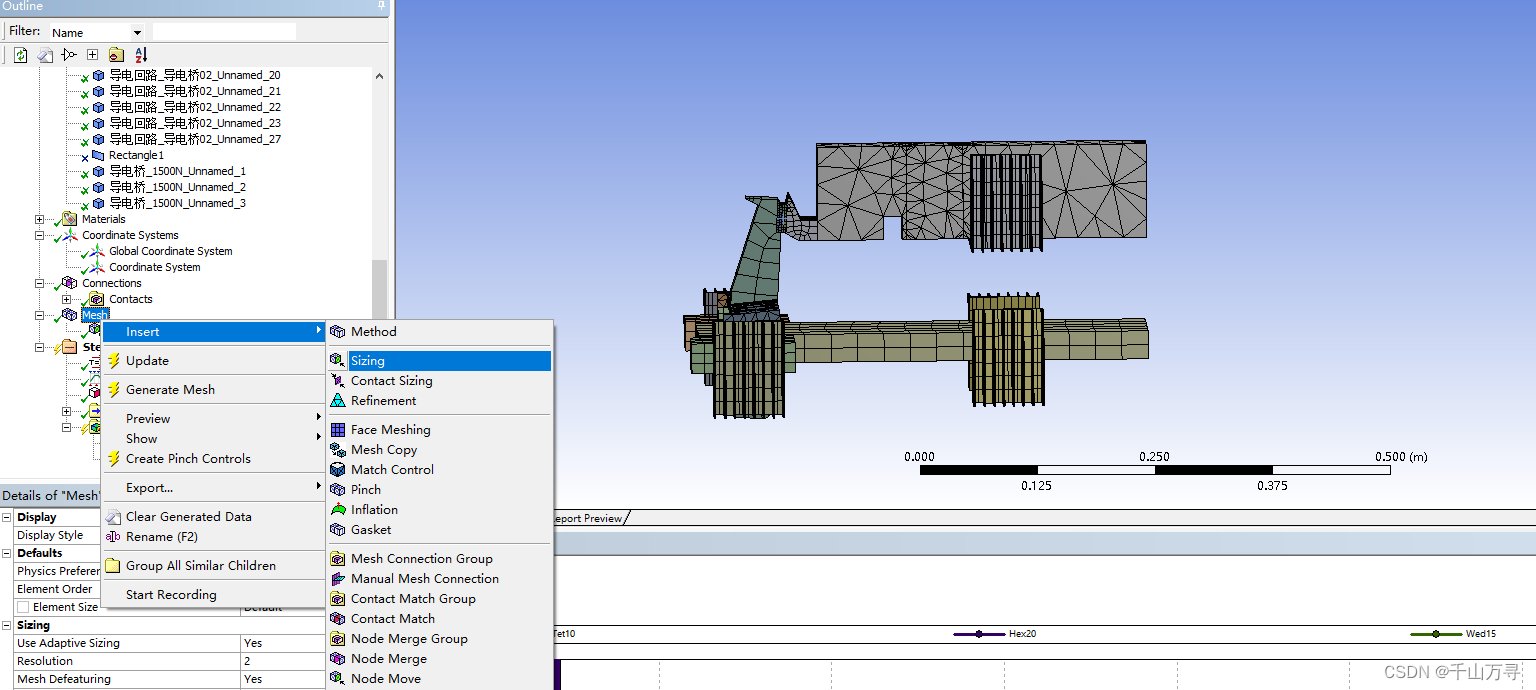Image resolution: width=1536 pixels, height=690 pixels.
Task: Click the Update lightning bolt icon
Action: [113, 361]
